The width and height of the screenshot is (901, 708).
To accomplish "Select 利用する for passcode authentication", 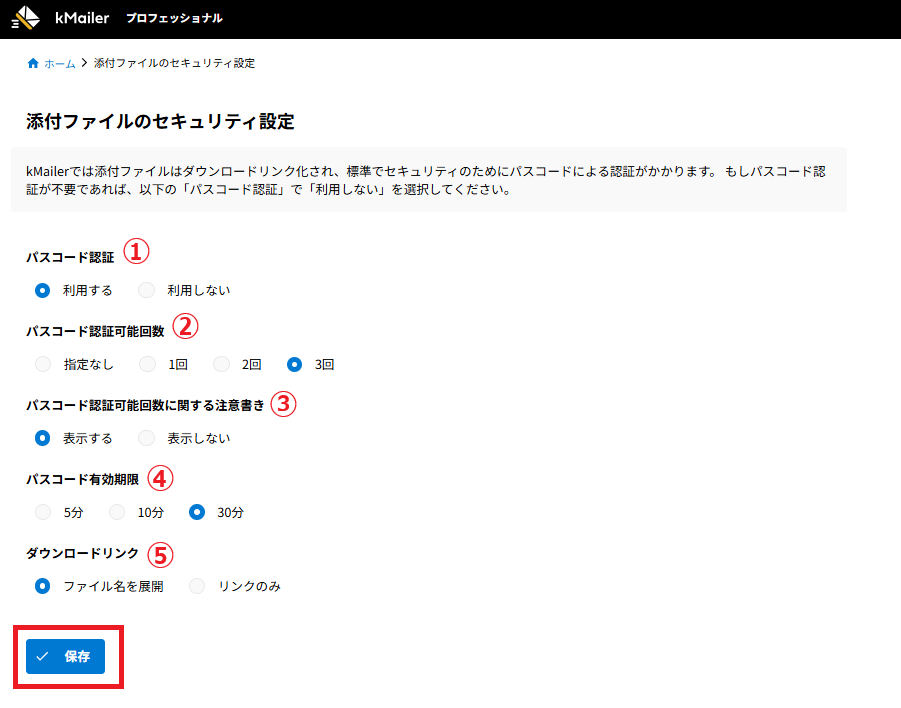I will pyautogui.click(x=43, y=290).
